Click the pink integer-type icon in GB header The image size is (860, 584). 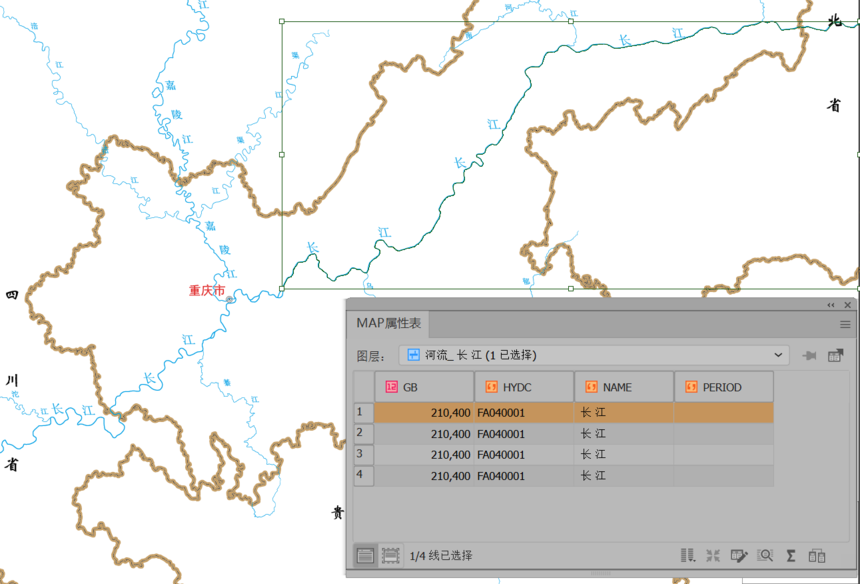391,387
